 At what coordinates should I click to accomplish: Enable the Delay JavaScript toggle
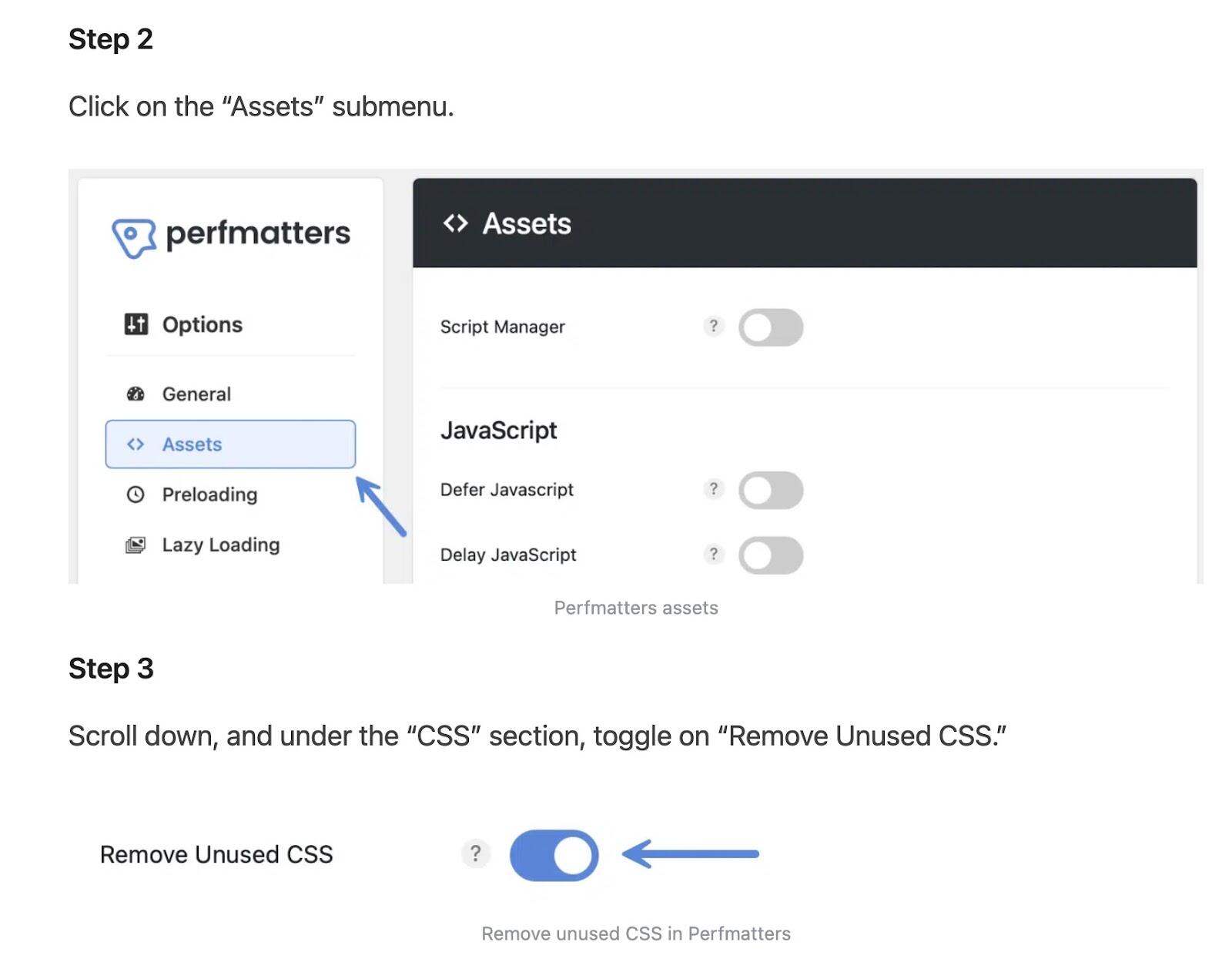(x=771, y=555)
